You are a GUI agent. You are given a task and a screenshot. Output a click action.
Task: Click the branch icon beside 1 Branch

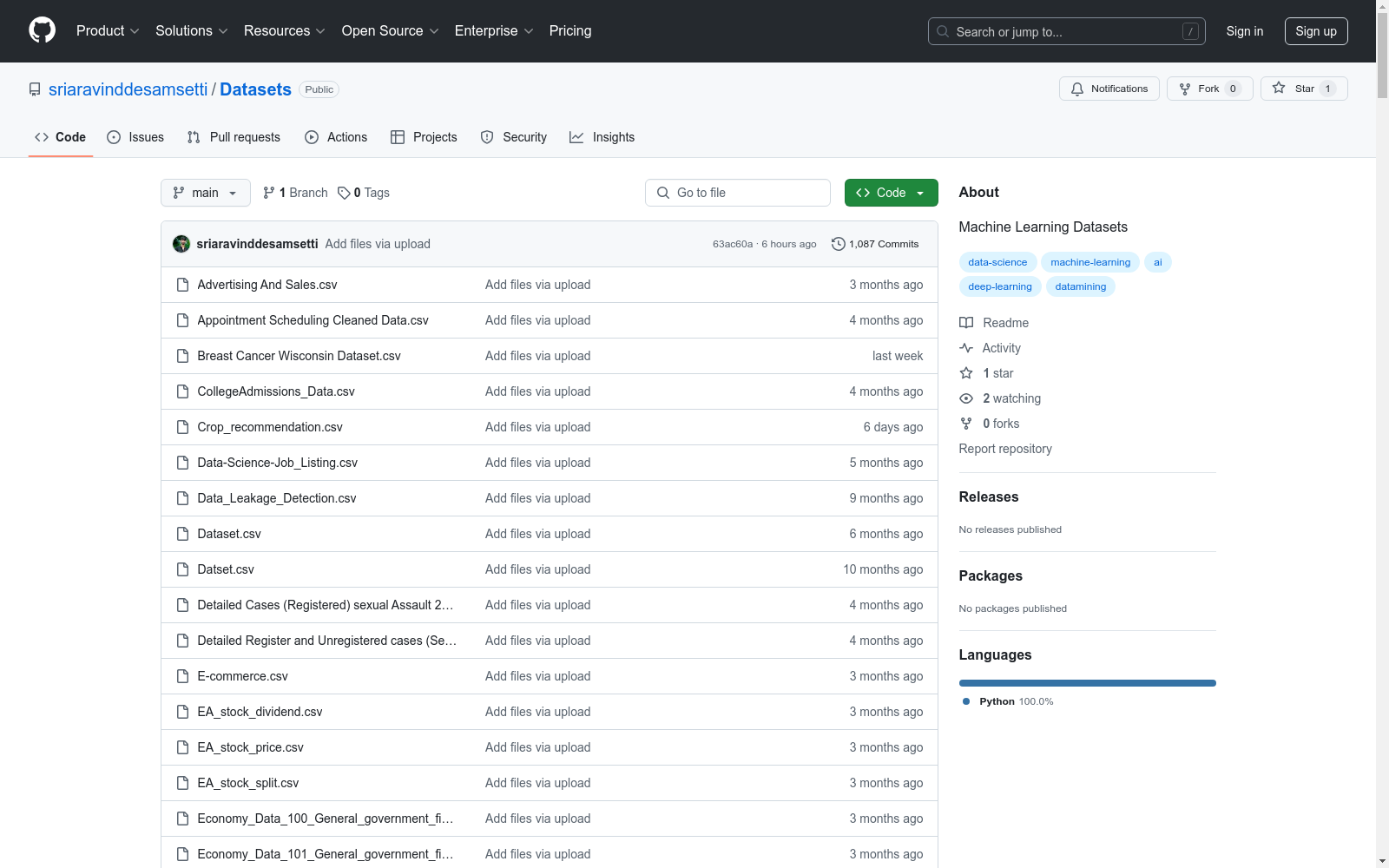point(269,193)
